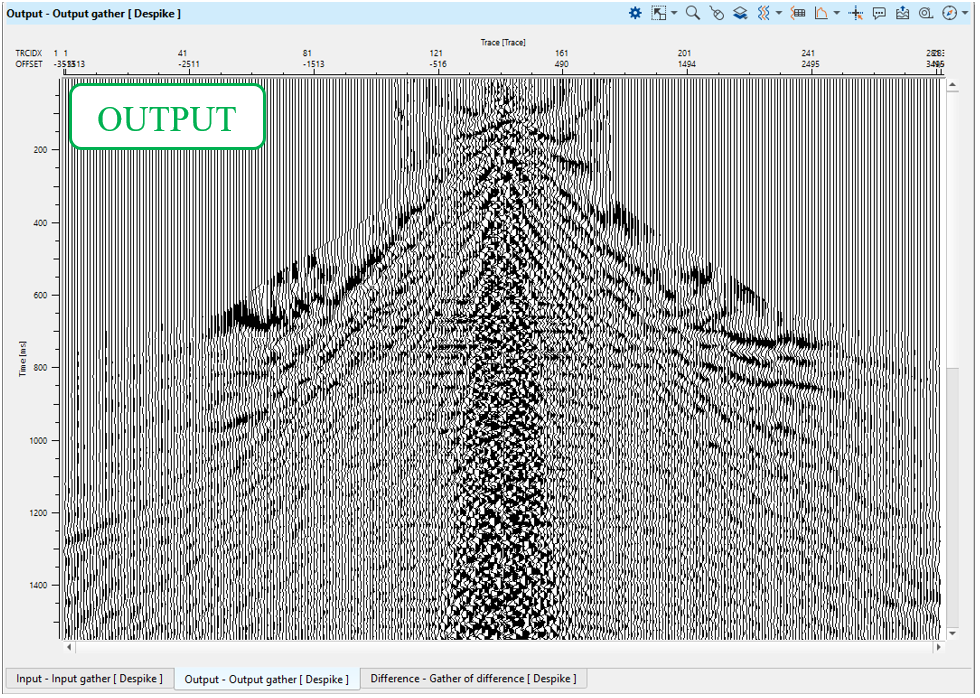The image size is (980, 698).
Task: Enable the crosshair cursor tool
Action: 856,13
